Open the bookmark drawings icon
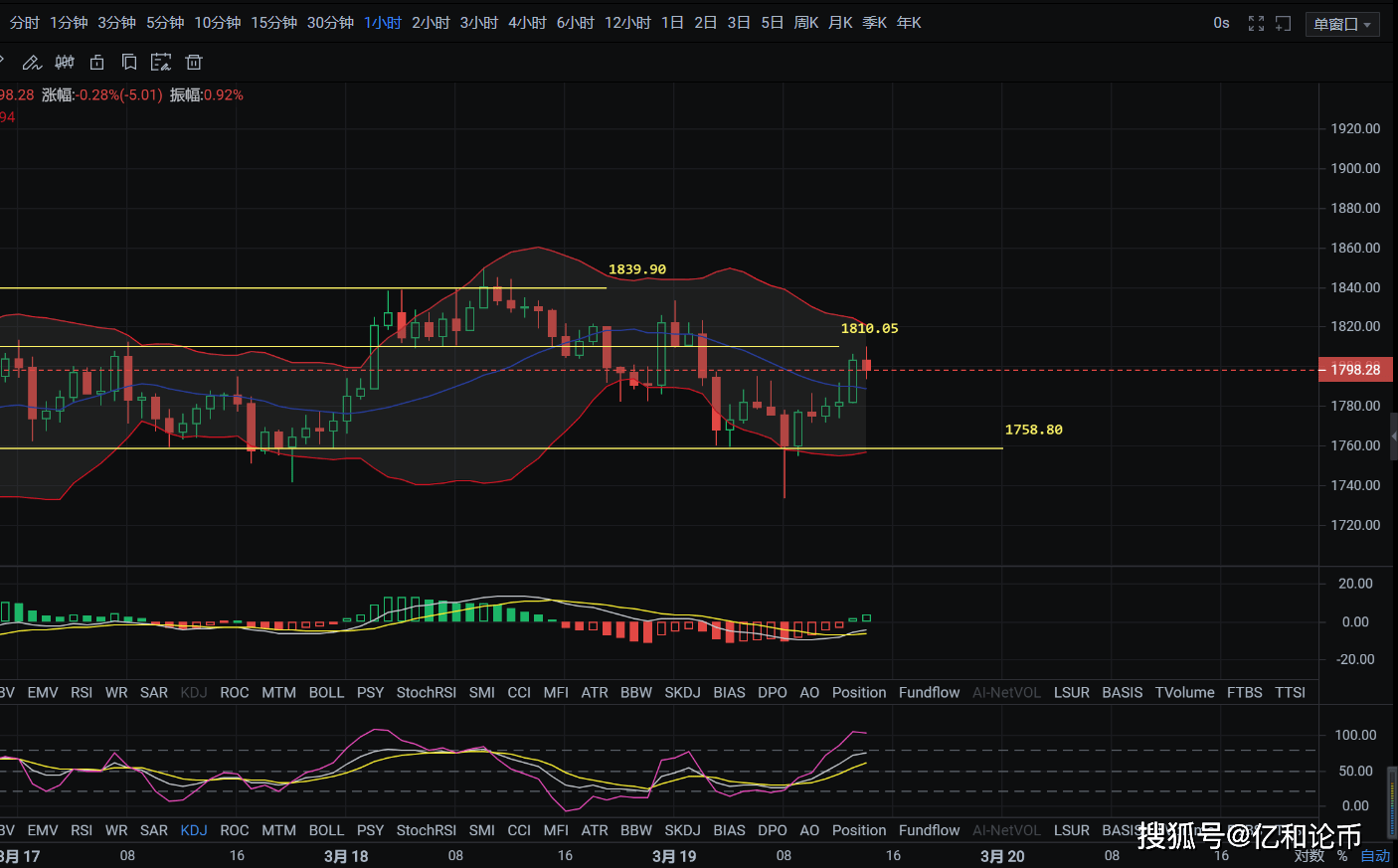 point(129,63)
